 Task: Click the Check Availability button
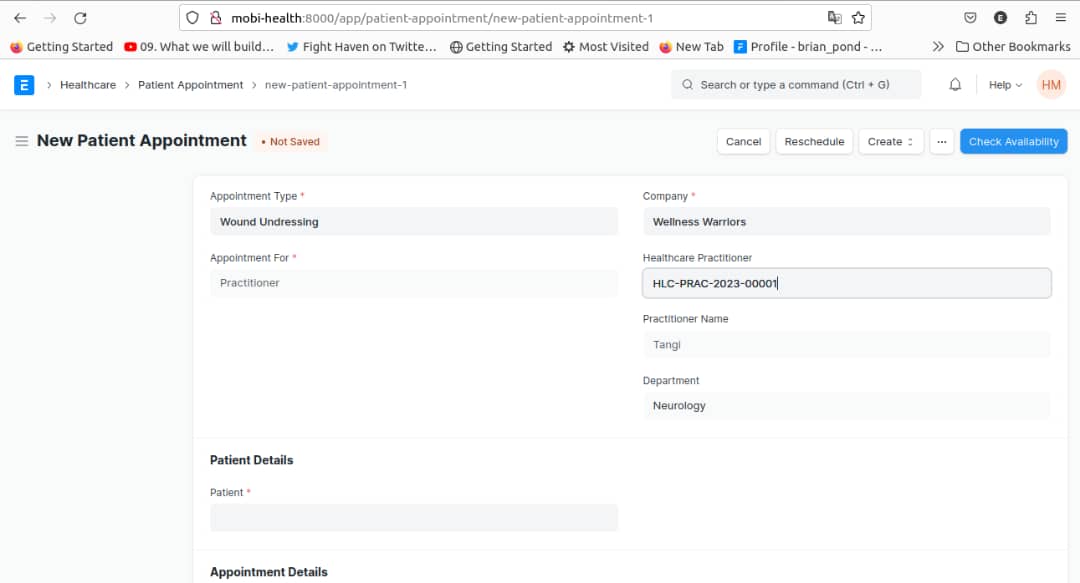[1014, 141]
